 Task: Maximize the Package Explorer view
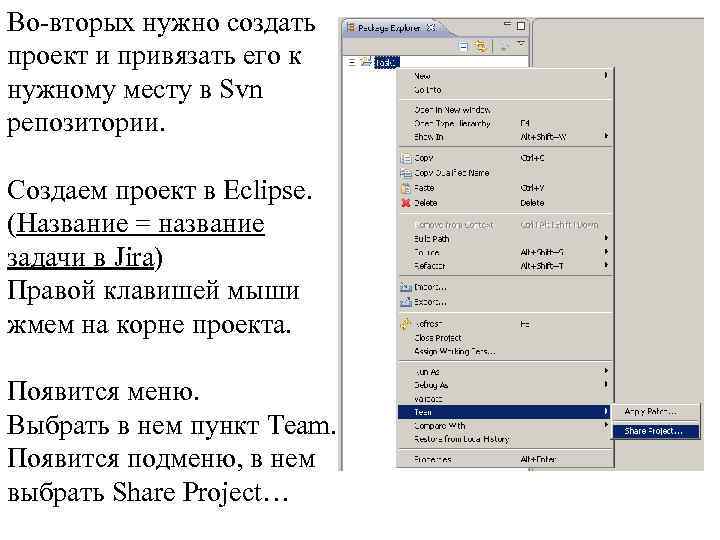(521, 26)
